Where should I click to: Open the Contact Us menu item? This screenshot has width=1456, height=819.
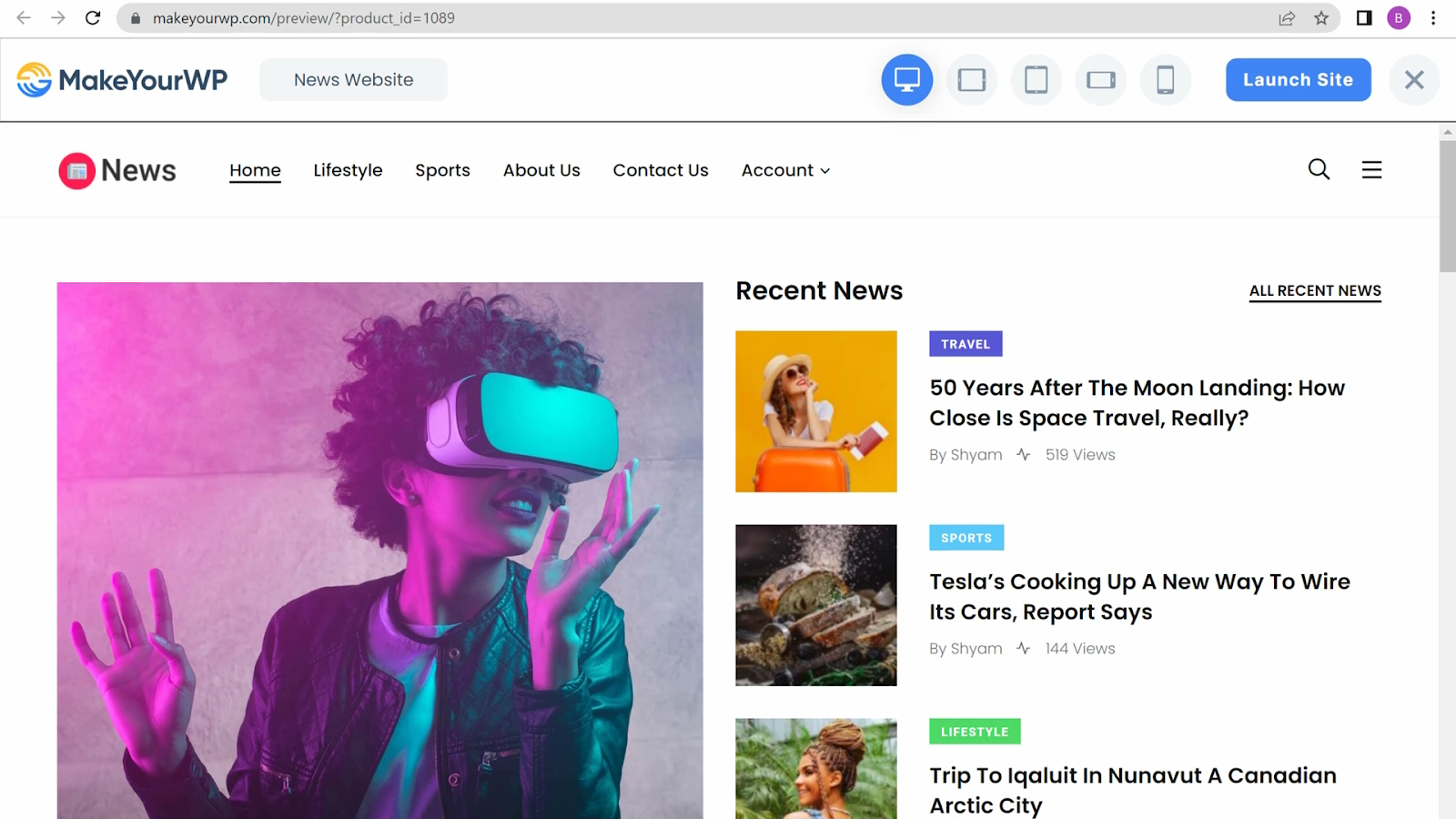click(661, 170)
